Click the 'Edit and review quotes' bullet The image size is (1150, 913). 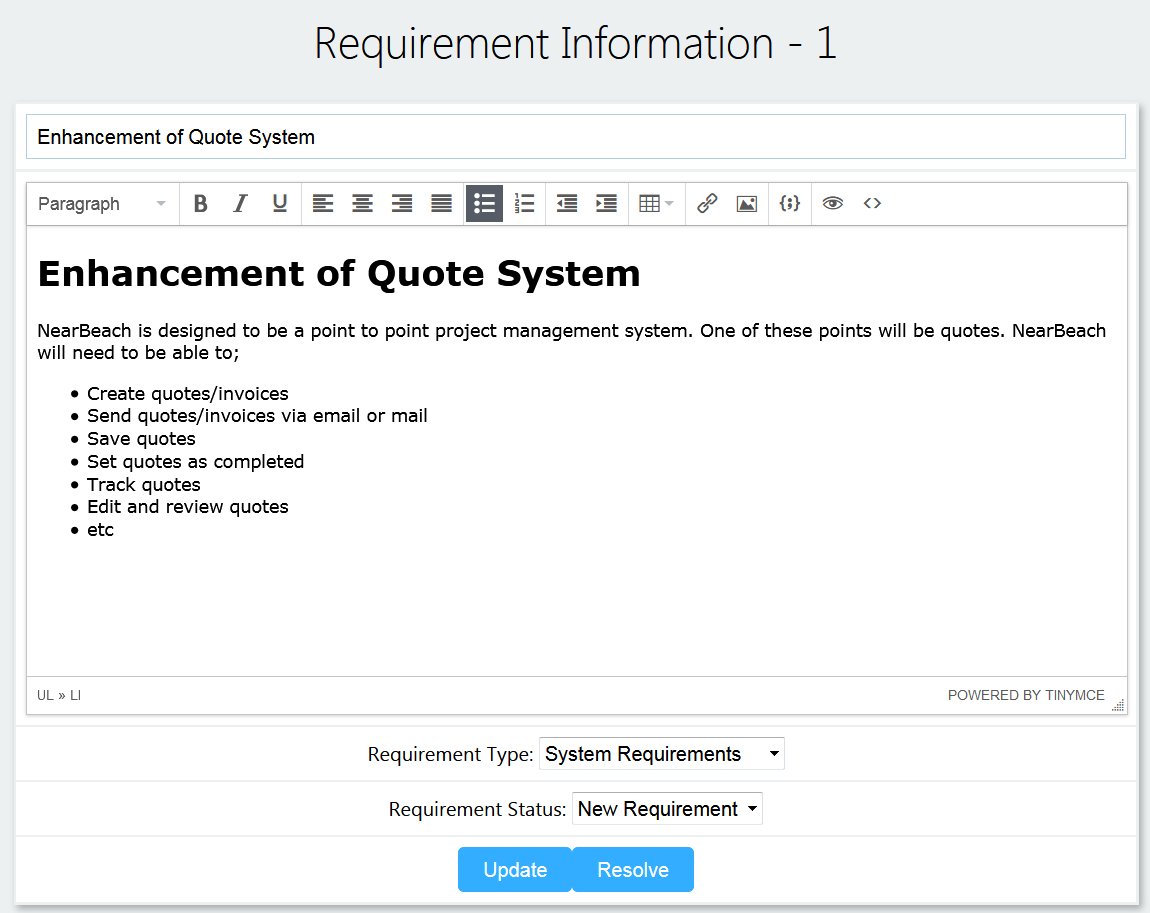tap(188, 507)
